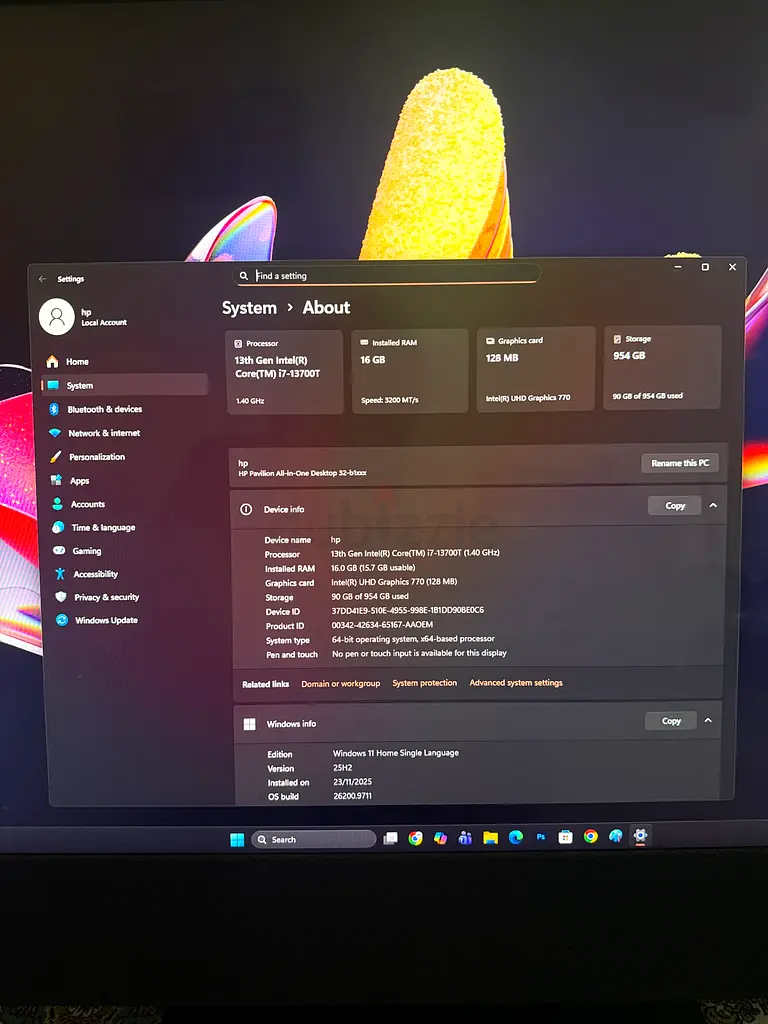Click the System type value text

[x=413, y=639]
